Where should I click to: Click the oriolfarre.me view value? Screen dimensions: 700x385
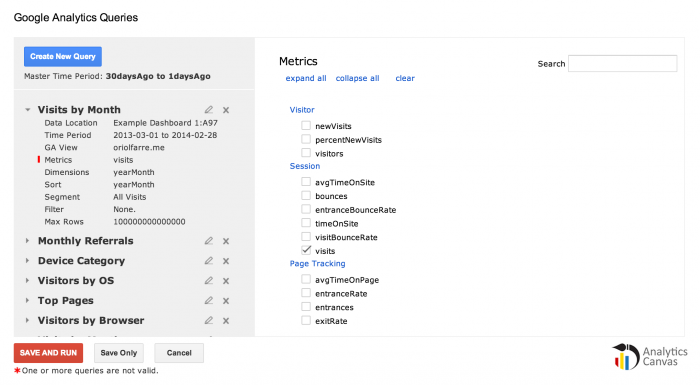139,147
